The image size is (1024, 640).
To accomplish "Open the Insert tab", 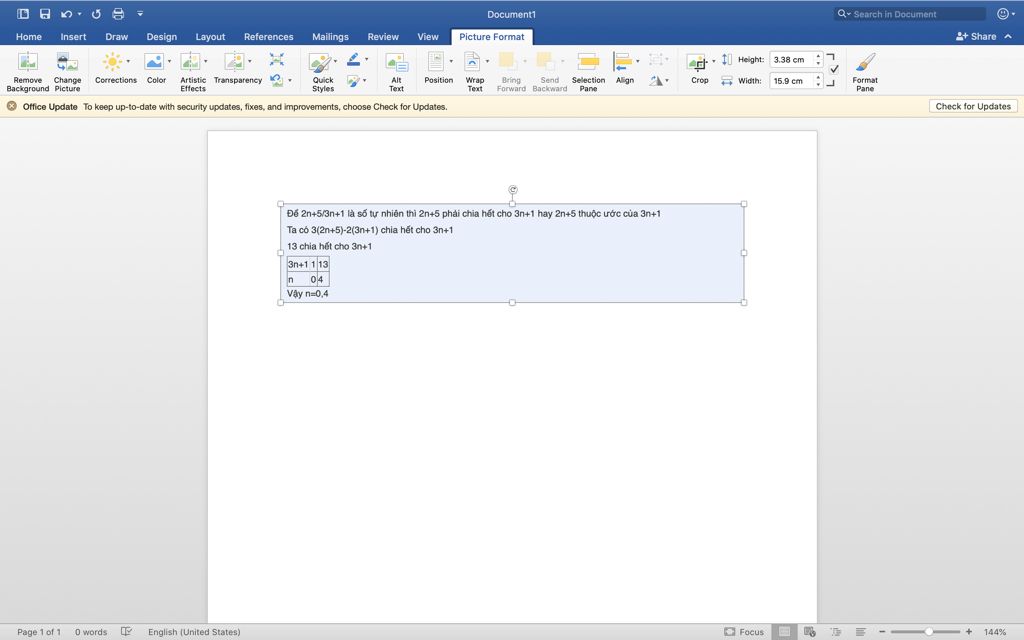I will point(73,37).
